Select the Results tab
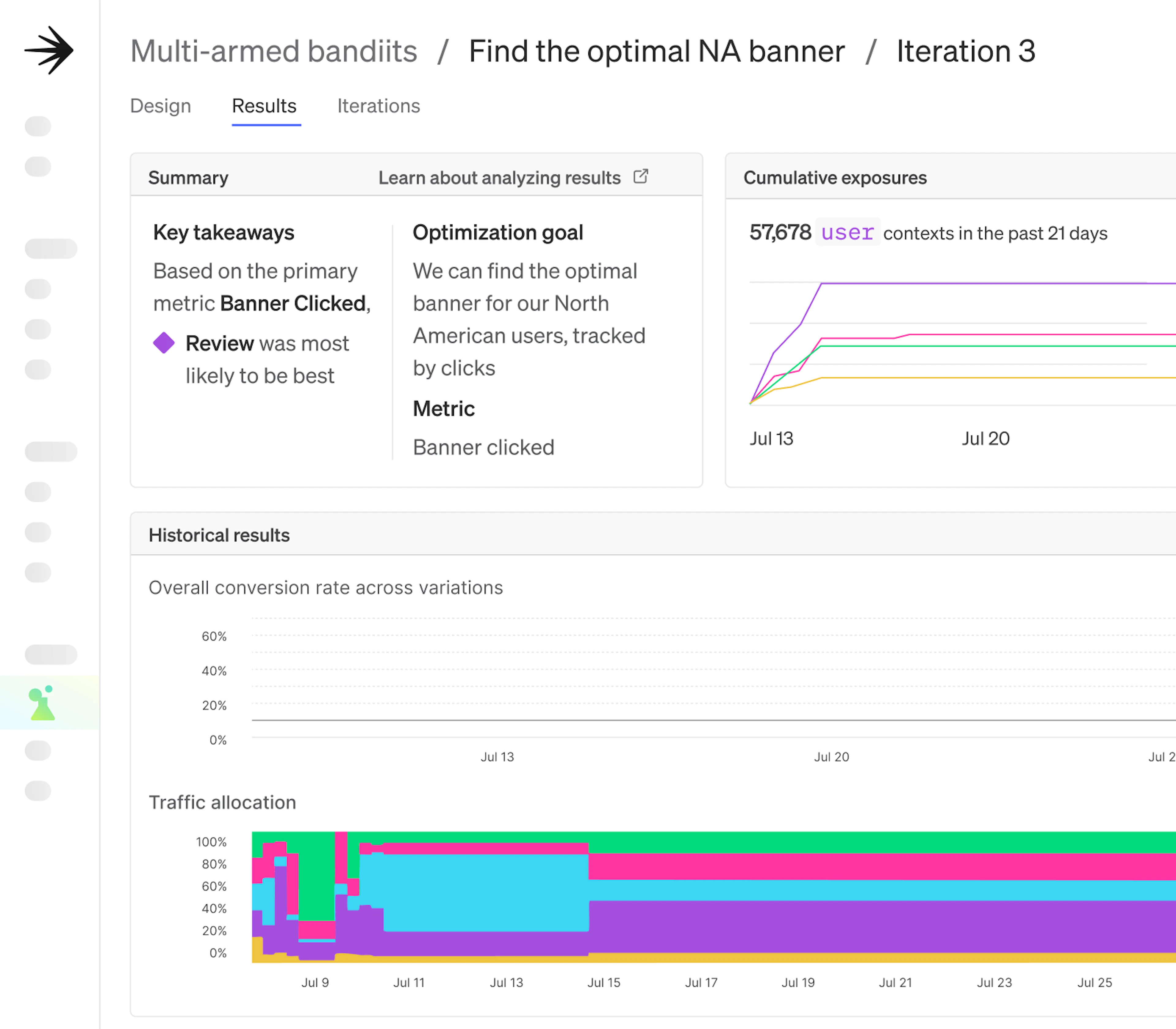This screenshot has width=1176, height=1029. 264,106
